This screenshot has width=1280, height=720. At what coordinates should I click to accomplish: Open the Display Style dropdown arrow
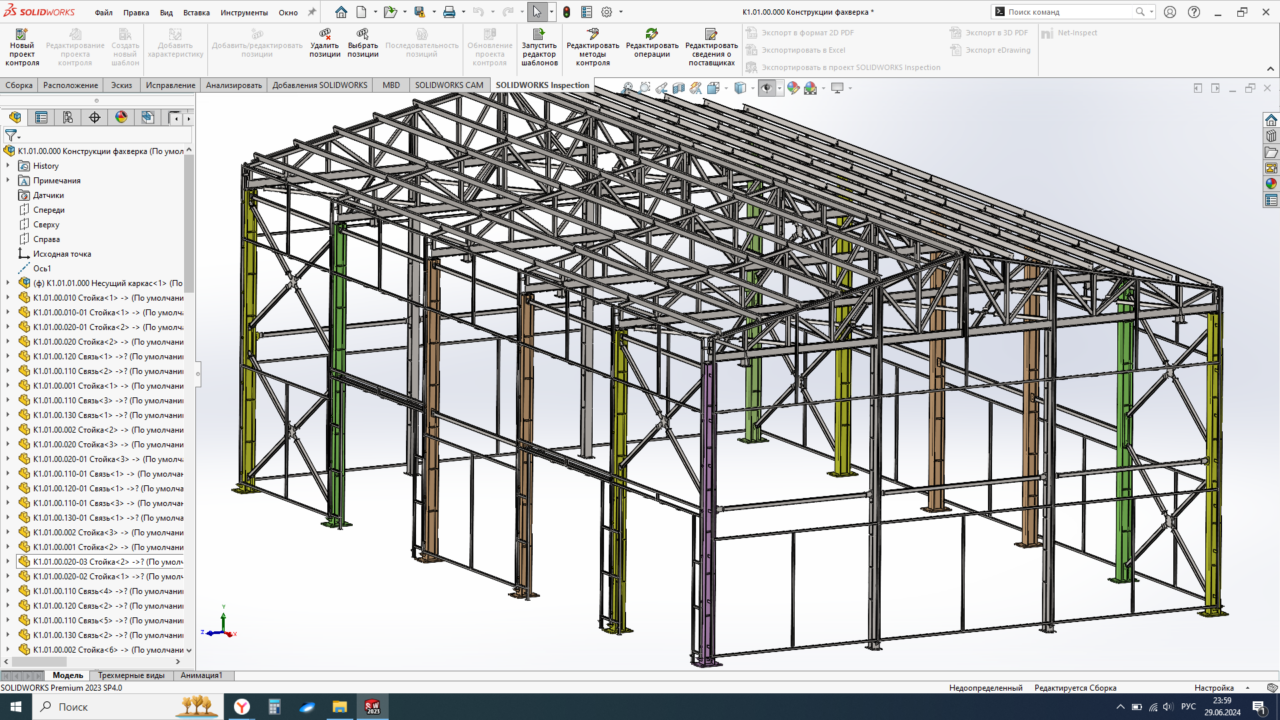pos(752,88)
